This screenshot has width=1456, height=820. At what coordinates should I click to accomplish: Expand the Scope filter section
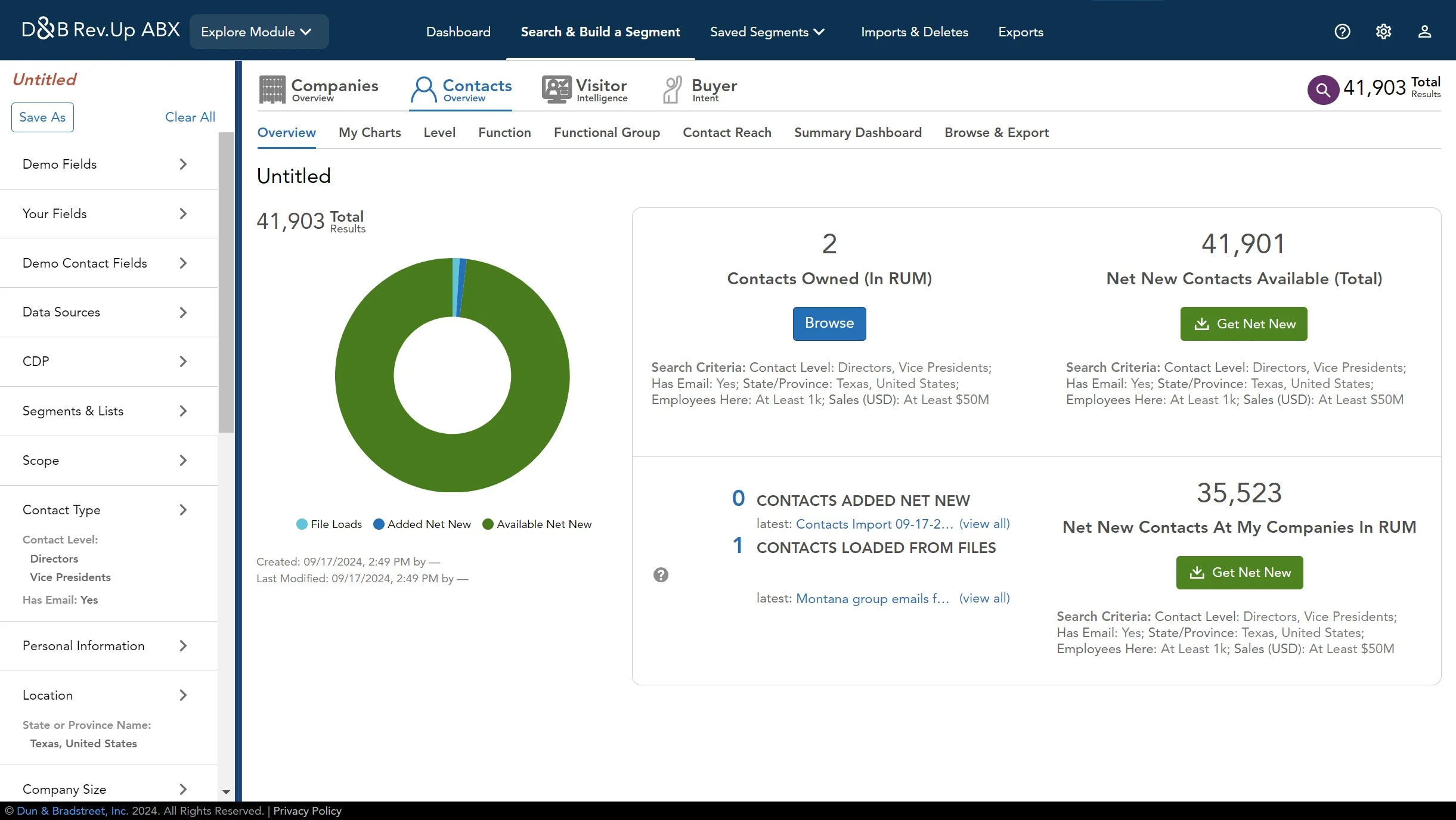click(109, 461)
